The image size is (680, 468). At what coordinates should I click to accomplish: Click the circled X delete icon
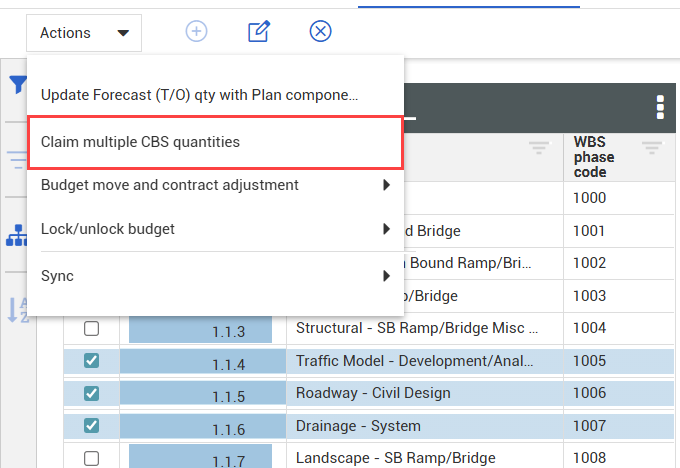(320, 32)
